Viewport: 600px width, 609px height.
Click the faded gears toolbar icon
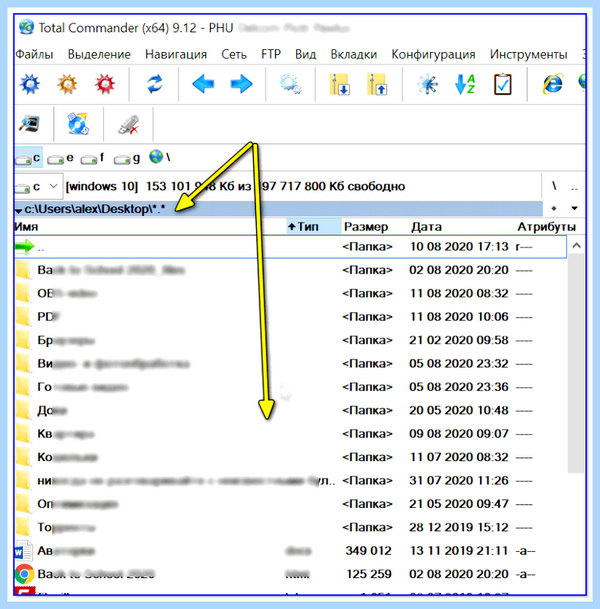tap(290, 84)
